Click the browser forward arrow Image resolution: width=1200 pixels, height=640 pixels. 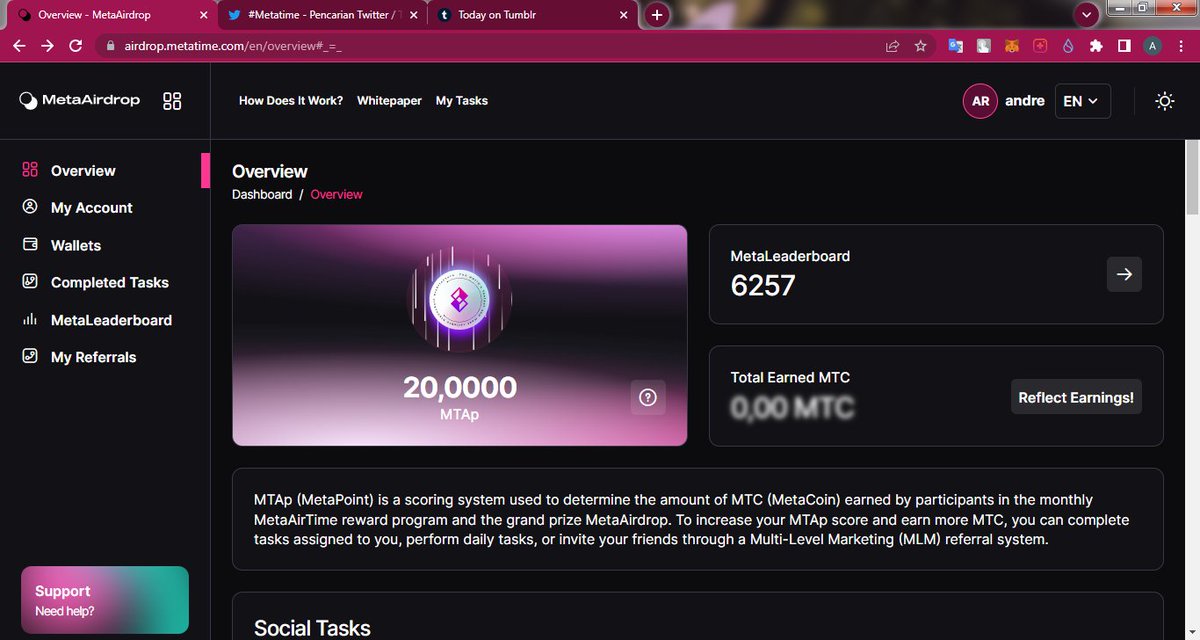point(48,46)
